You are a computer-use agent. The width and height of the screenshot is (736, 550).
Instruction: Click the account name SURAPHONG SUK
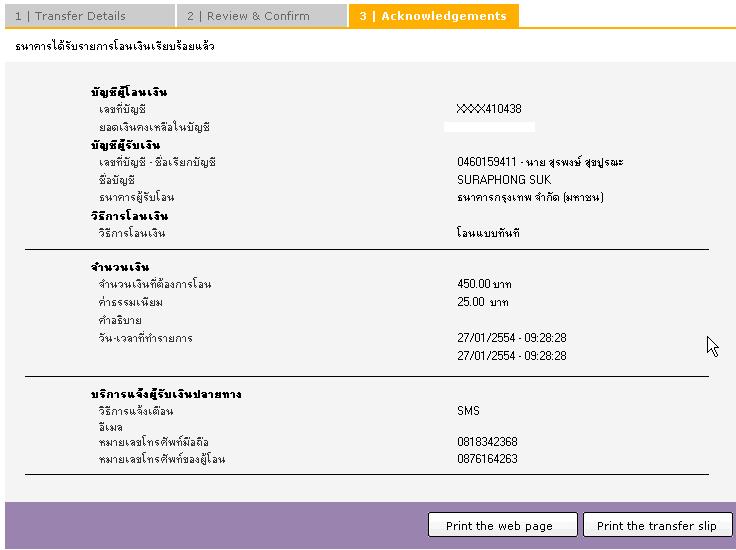click(x=504, y=180)
